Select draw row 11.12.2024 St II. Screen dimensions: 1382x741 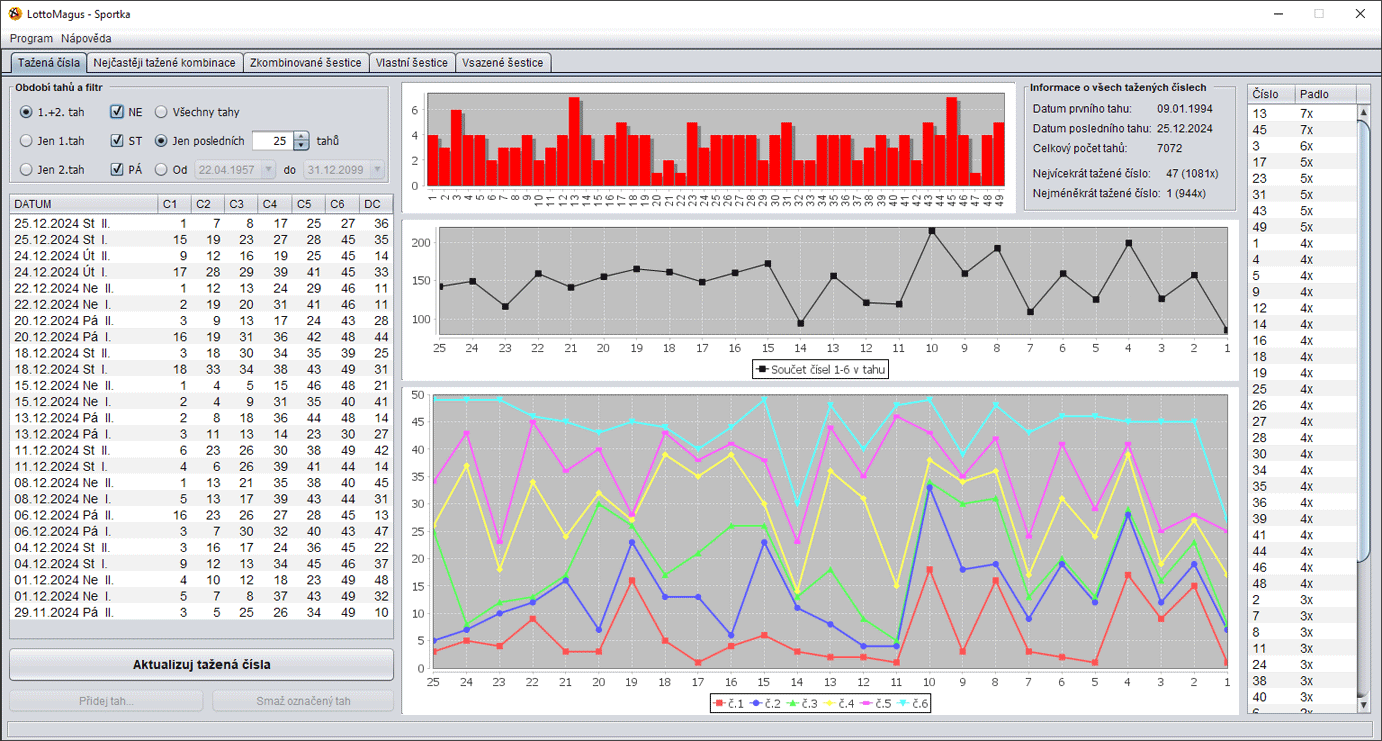pyautogui.click(x=201, y=450)
